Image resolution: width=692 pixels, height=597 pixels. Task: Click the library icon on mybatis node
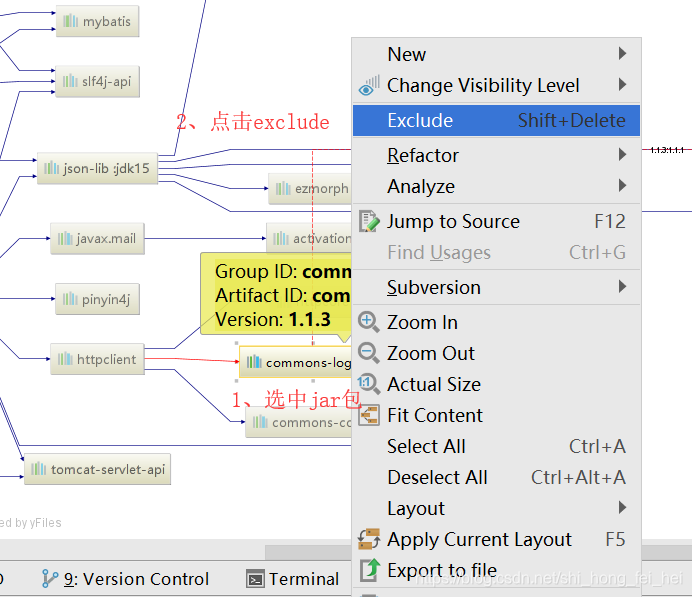pyautogui.click(x=71, y=21)
